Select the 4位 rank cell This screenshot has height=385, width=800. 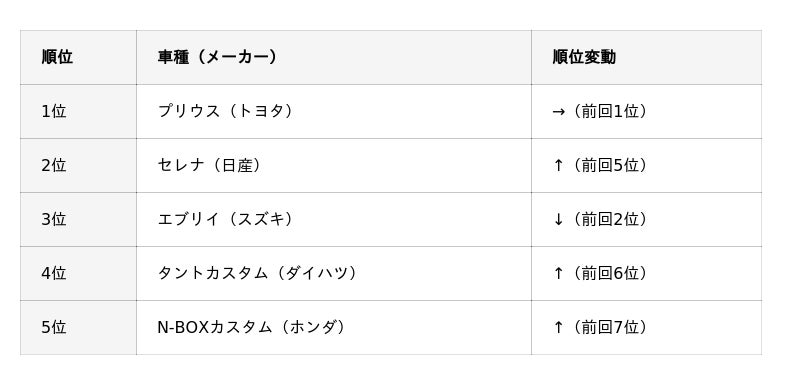coord(78,273)
